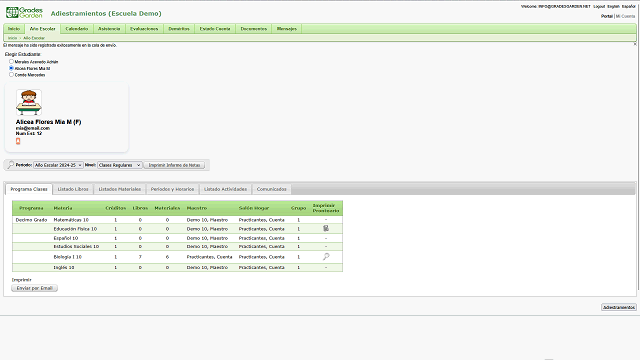Click the Enviar por Email button

35,288
